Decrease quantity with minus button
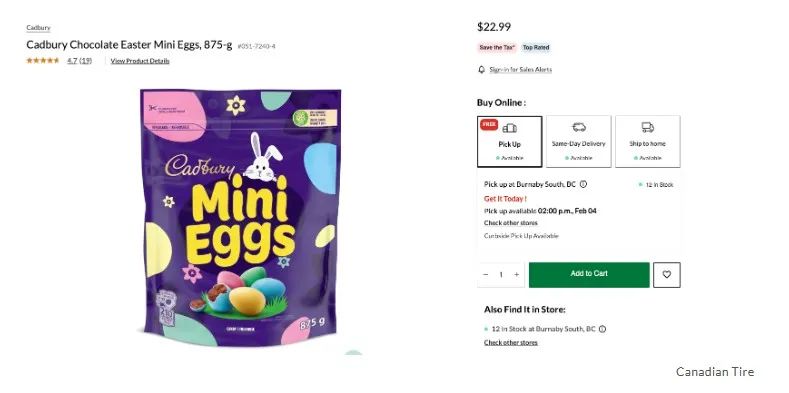This screenshot has height=393, width=789. click(x=486, y=274)
